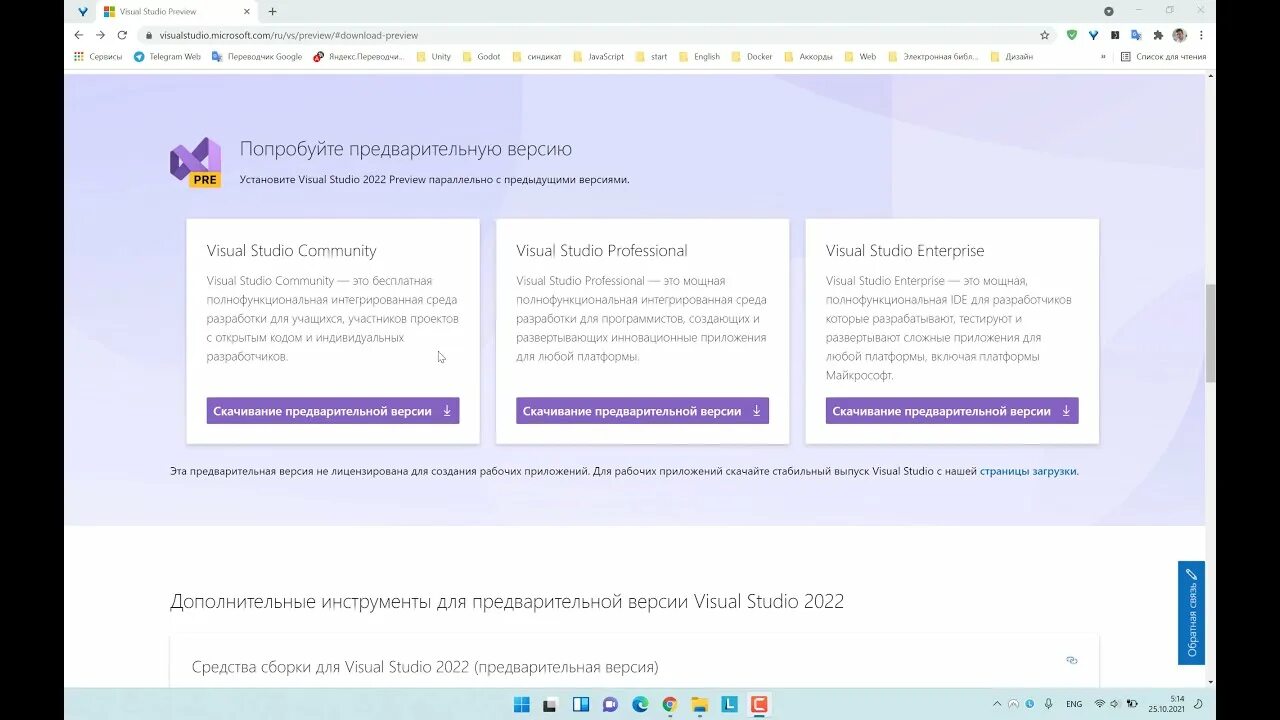This screenshot has width=1280, height=720.
Task: Download Visual Studio Professional preview
Action: pyautogui.click(x=642, y=411)
